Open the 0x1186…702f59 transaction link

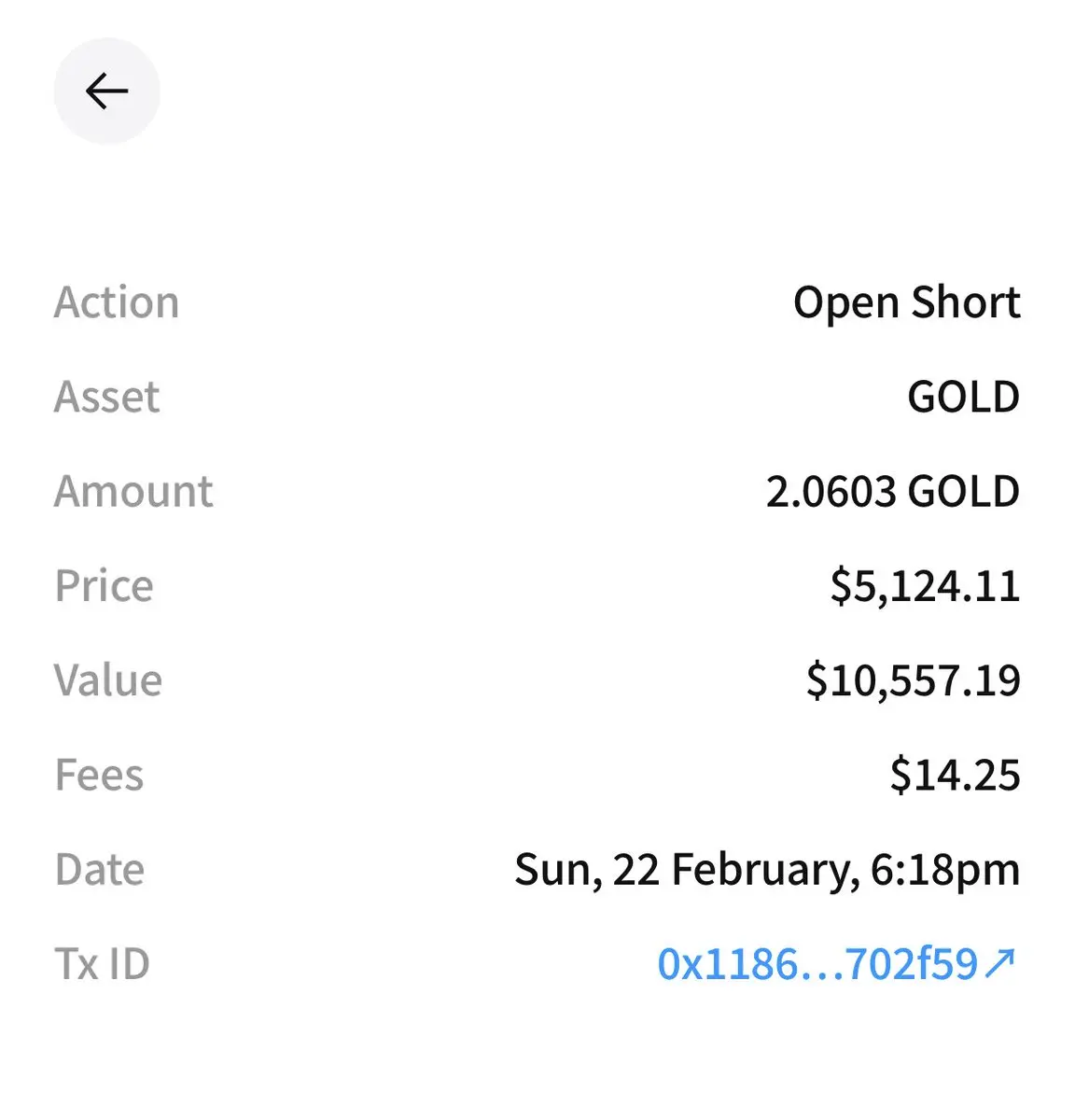(817, 964)
